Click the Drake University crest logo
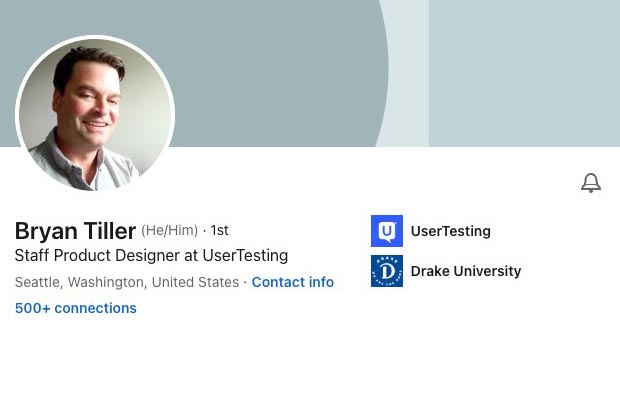Viewport: 620px width, 402px height. (x=387, y=271)
